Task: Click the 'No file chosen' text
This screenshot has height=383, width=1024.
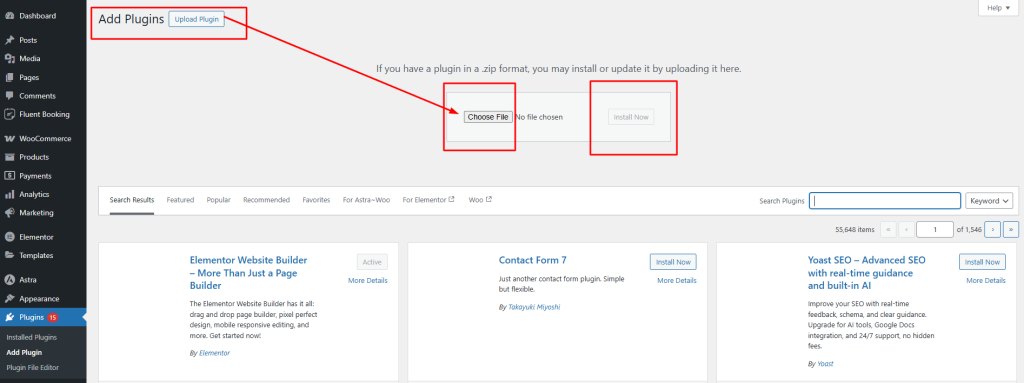Action: pyautogui.click(x=539, y=117)
